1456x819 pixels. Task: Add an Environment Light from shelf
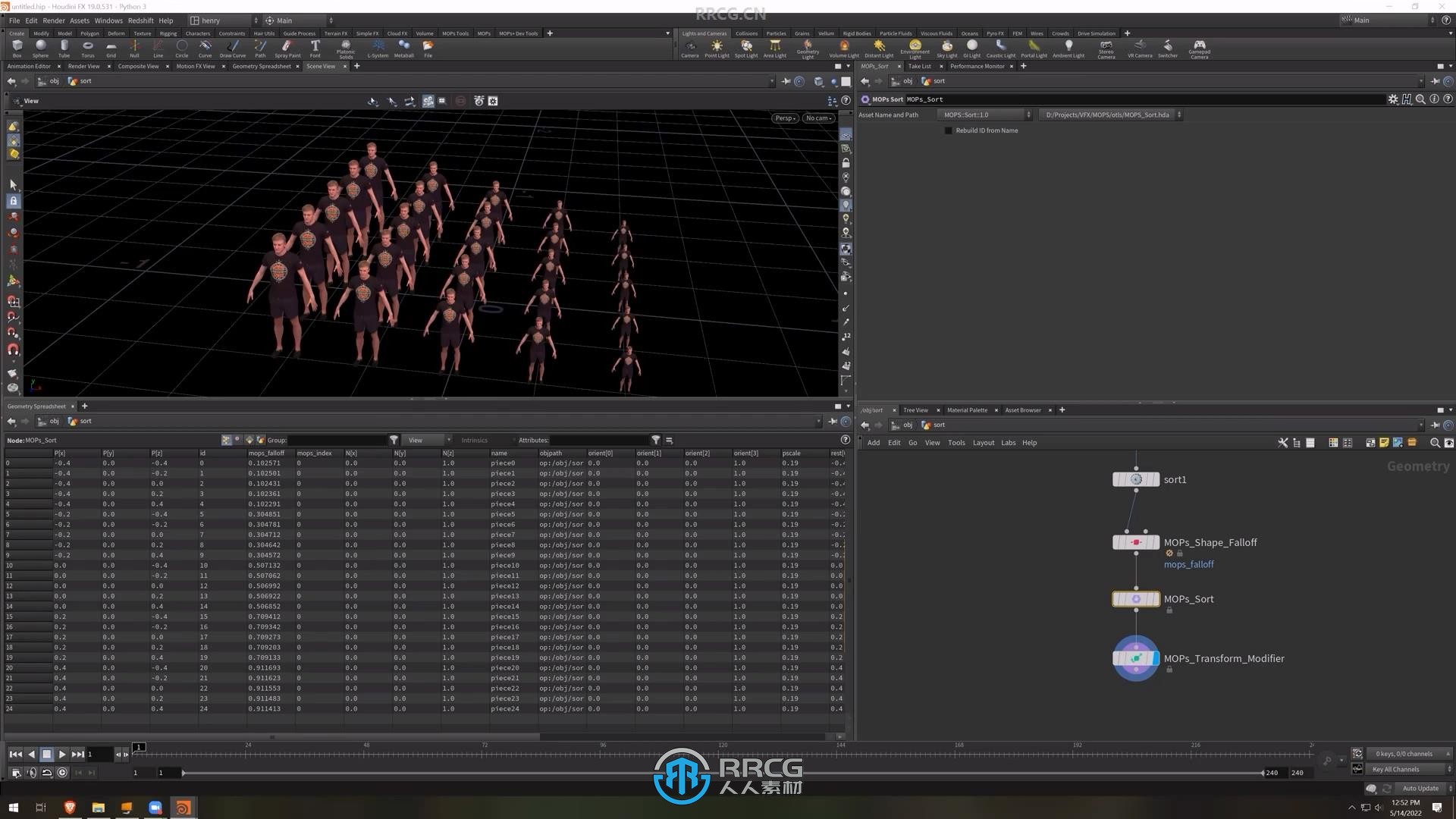[x=915, y=49]
